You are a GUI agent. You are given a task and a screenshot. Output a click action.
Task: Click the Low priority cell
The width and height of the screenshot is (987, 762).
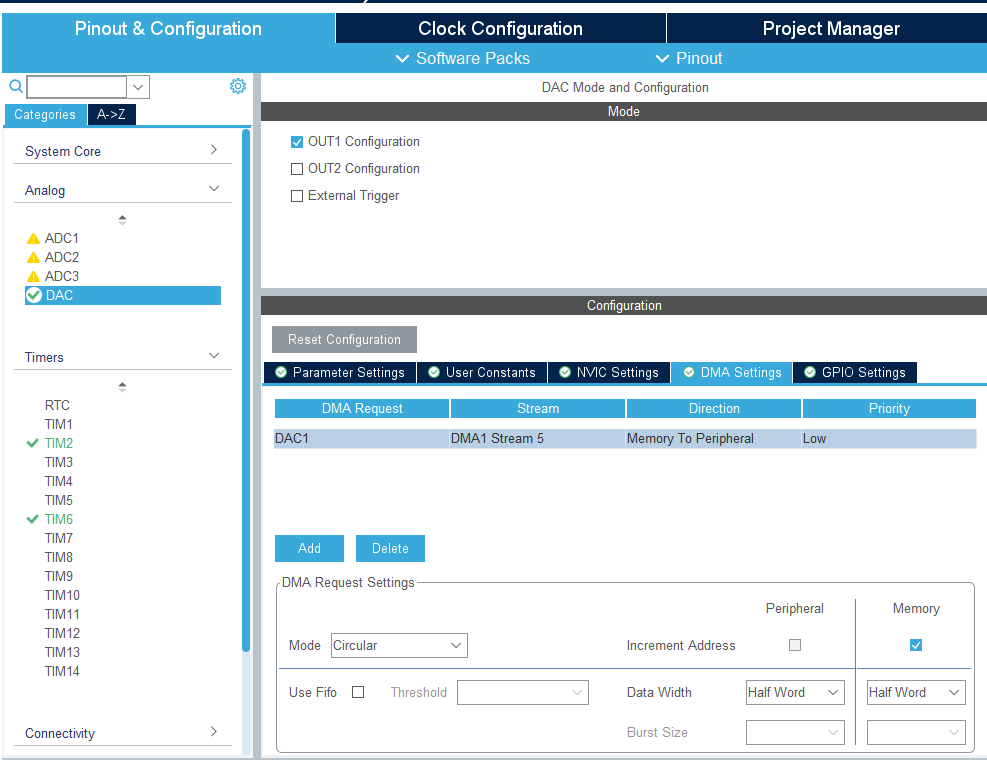pos(889,439)
